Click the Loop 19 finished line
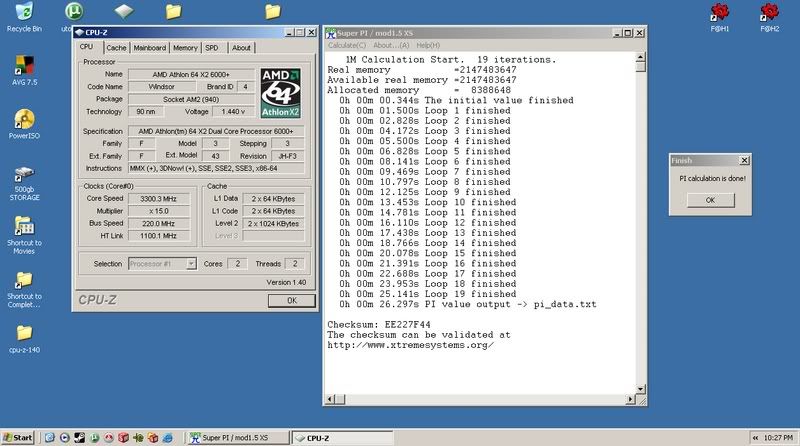 point(428,294)
